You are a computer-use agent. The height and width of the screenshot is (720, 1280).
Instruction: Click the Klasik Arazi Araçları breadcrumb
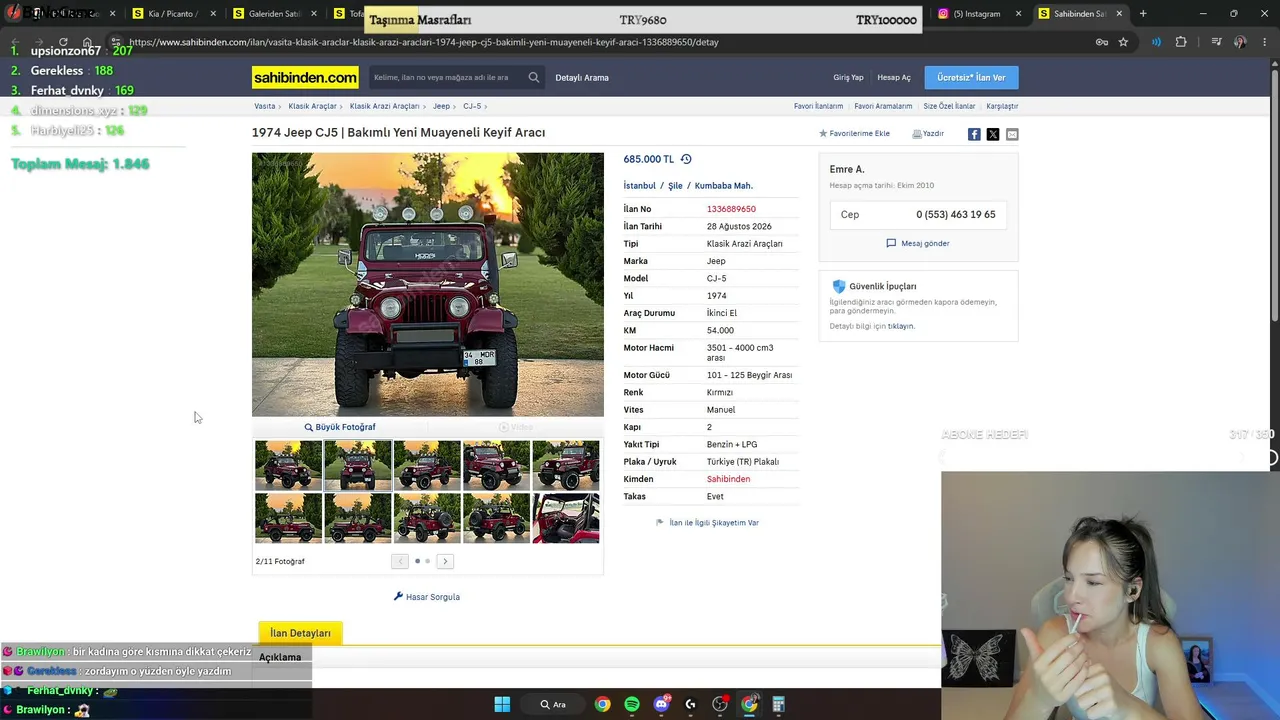pos(384,106)
